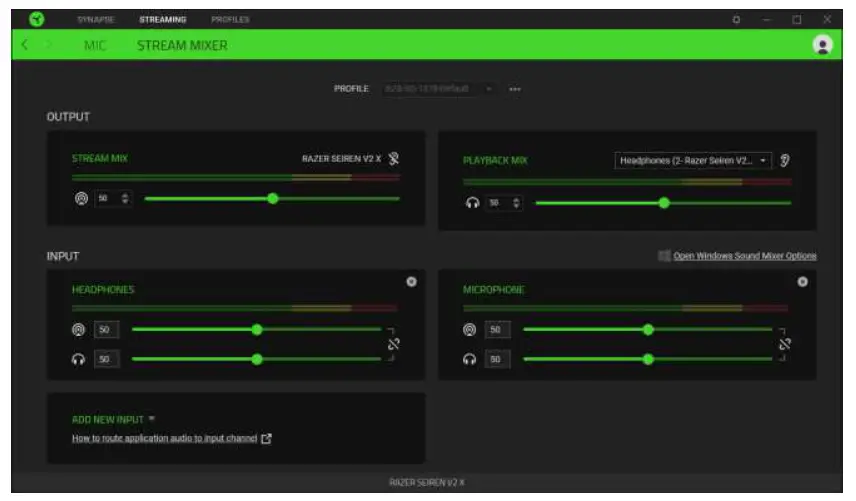Open profile options ellipsis menu
Viewport: 856px width, 501px height.
click(515, 89)
